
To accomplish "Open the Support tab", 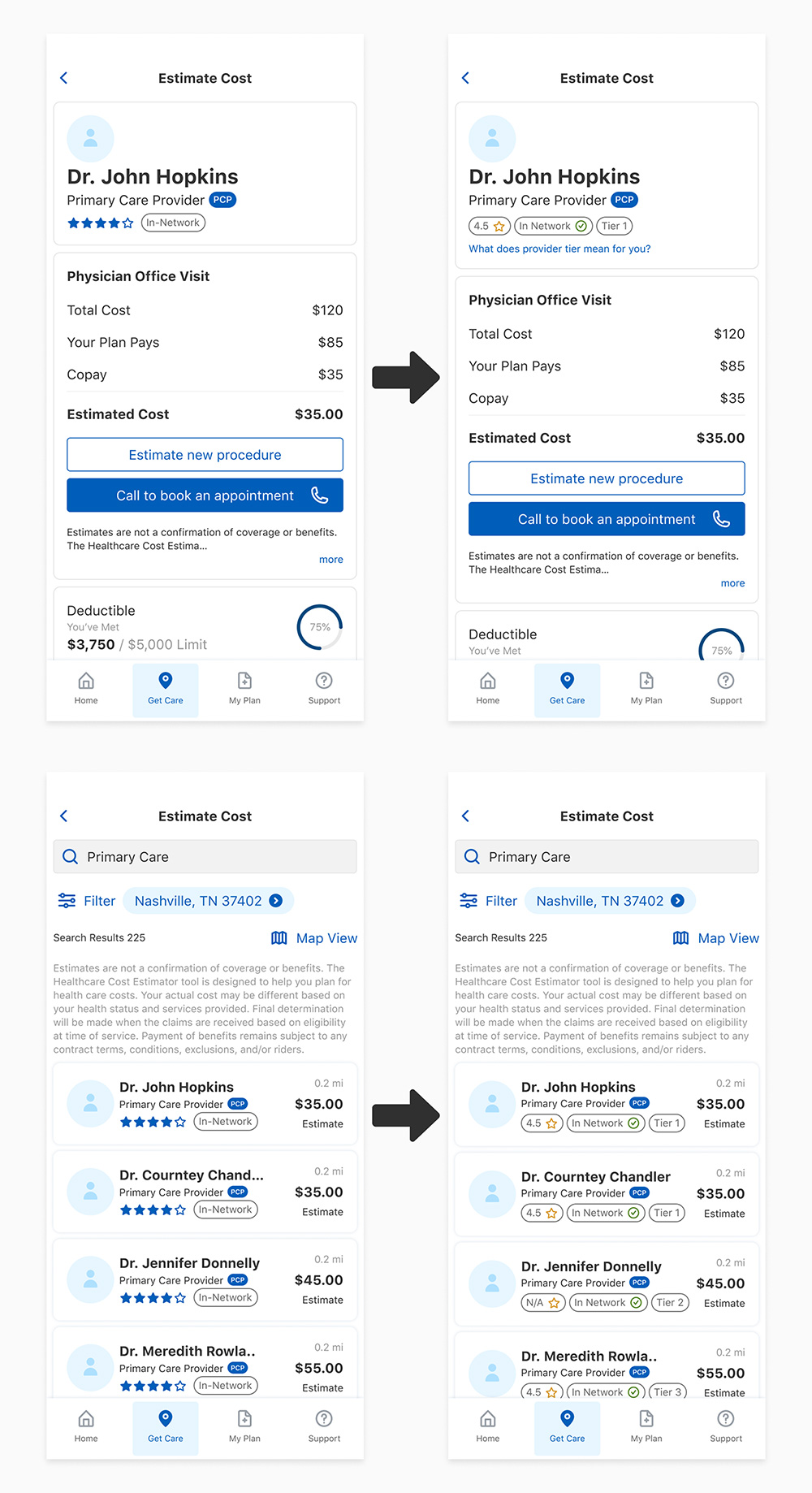I will coord(323,681).
